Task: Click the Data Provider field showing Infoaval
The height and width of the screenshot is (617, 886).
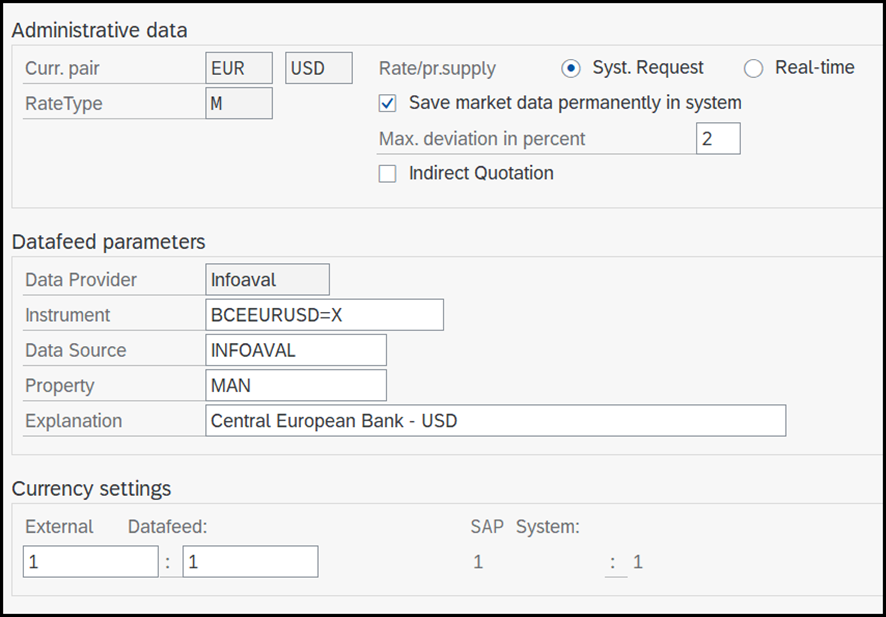Action: [x=267, y=279]
